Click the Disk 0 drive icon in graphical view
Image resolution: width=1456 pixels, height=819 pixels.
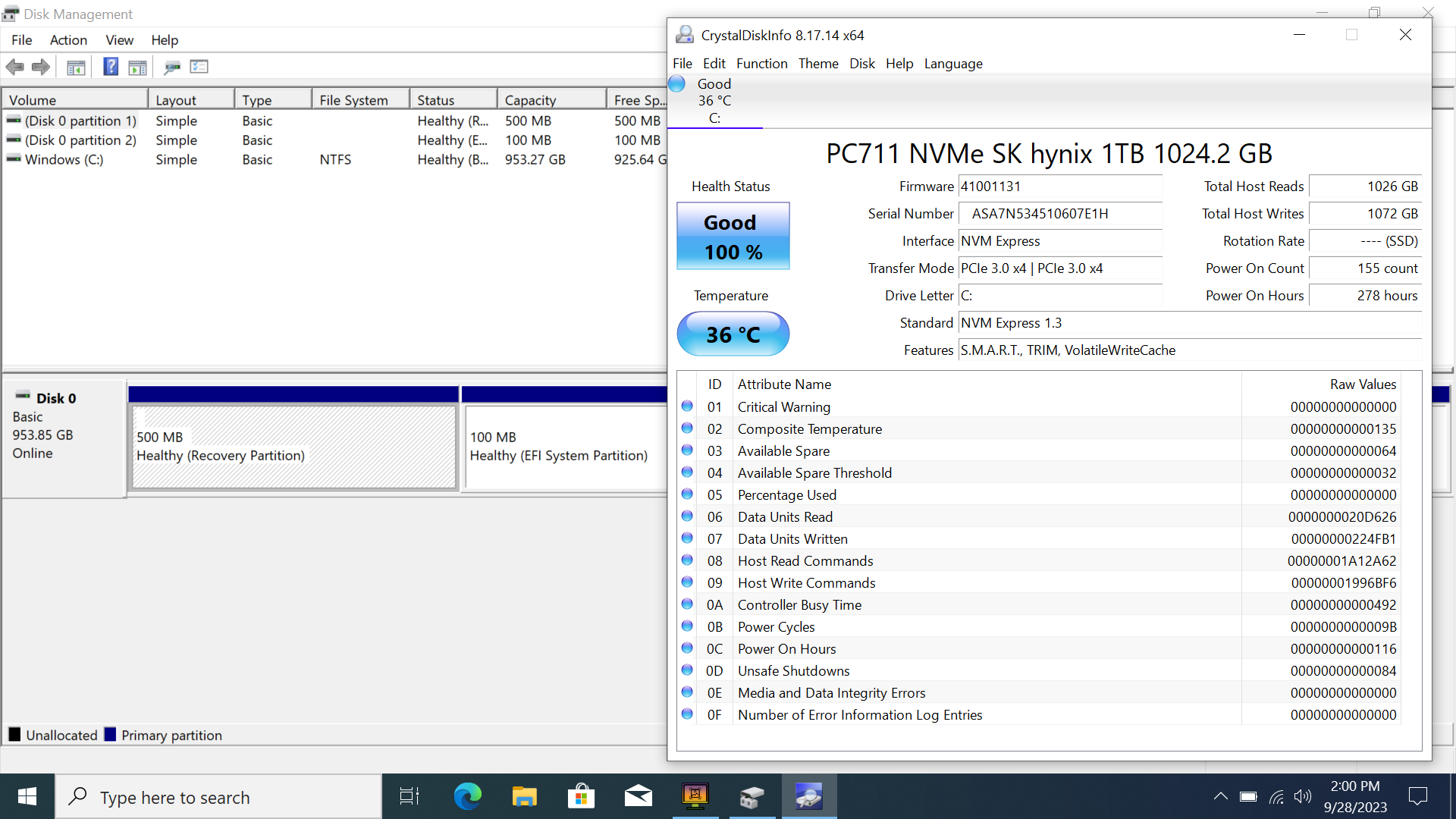(x=23, y=397)
